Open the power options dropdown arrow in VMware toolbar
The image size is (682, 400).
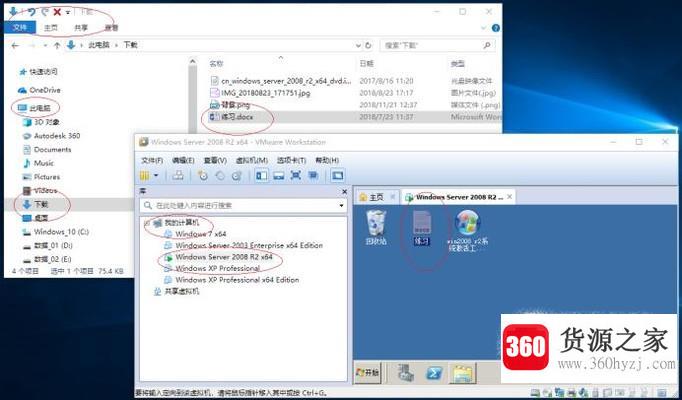tap(156, 176)
